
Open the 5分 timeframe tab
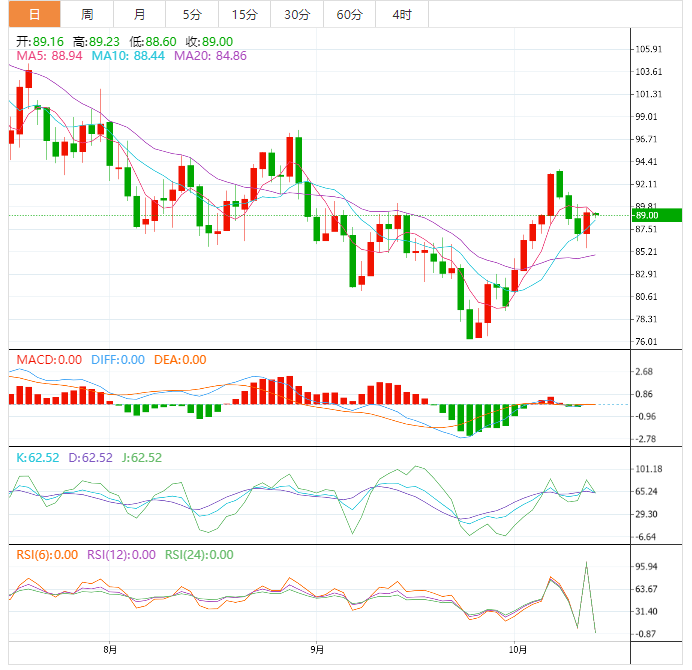pos(192,14)
